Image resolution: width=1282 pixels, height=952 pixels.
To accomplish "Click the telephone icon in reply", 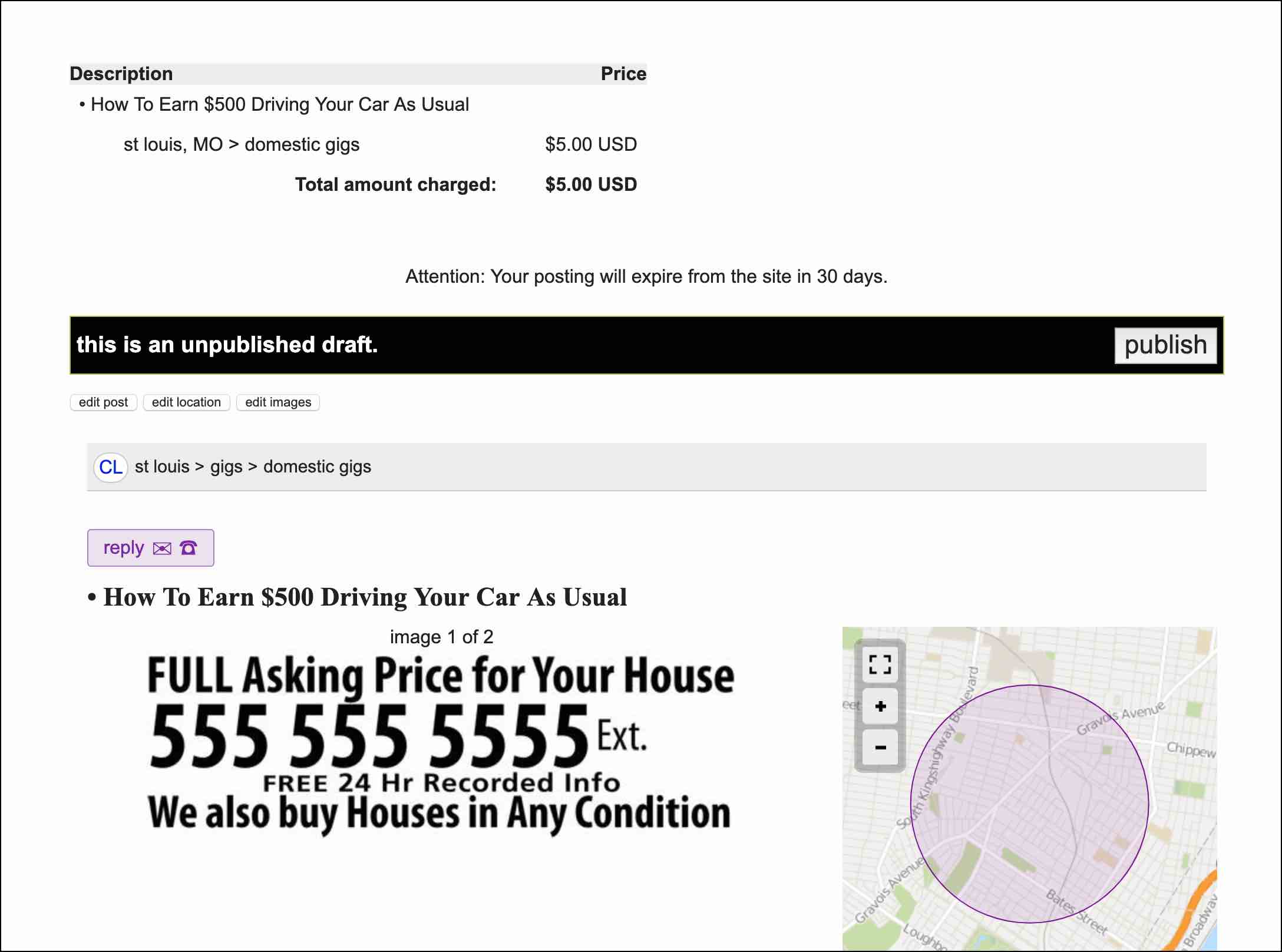I will 189,548.
